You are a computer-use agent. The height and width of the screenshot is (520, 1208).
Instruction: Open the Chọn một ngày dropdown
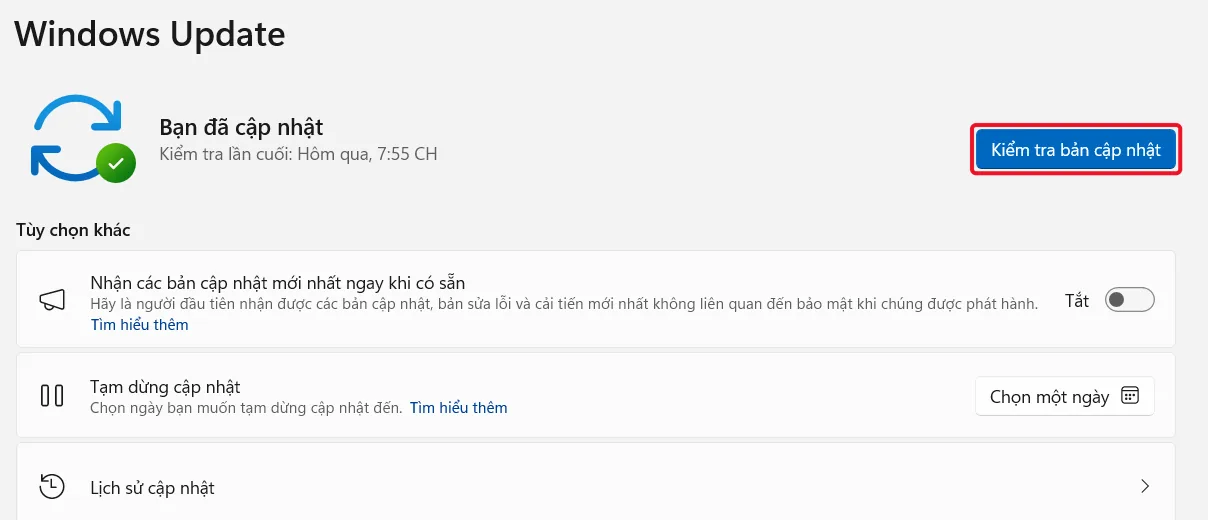pyautogui.click(x=1064, y=396)
